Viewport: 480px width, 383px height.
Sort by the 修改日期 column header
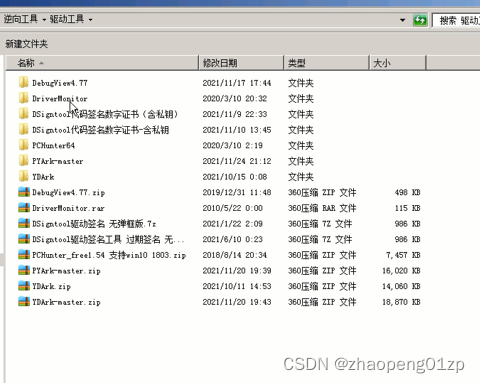click(x=241, y=63)
